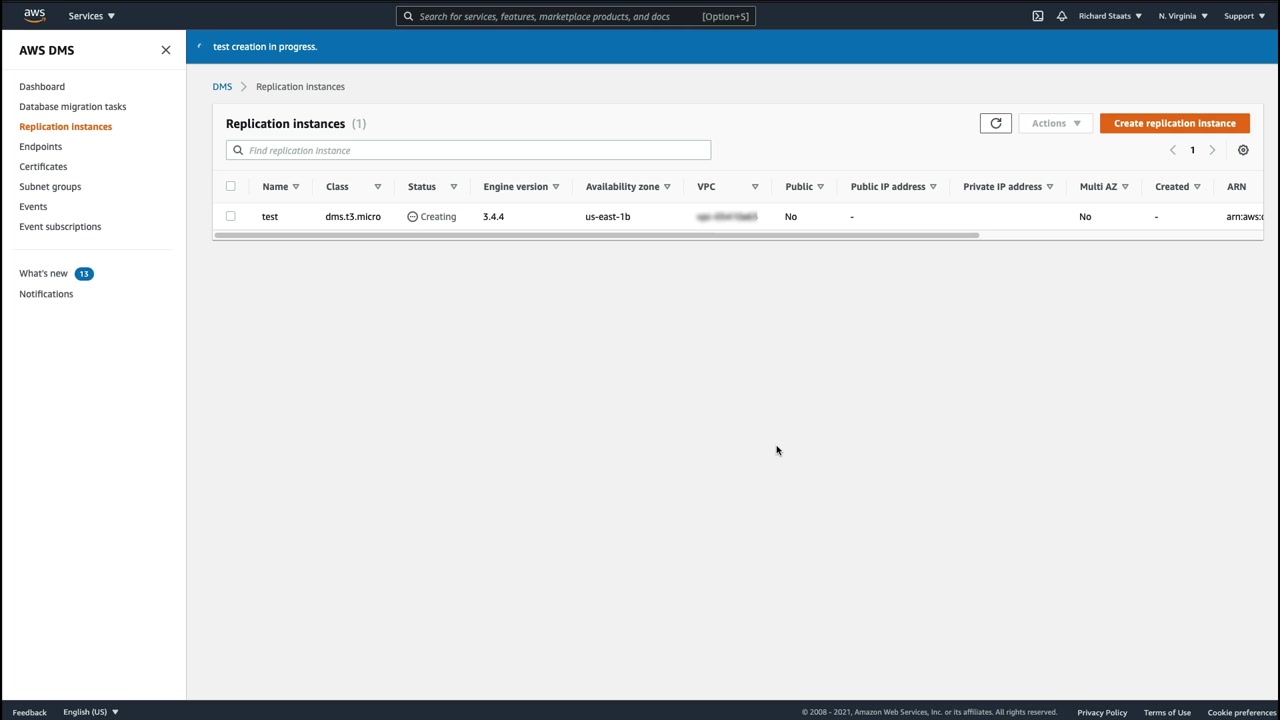View Events in sidebar
Screen dimensions: 1280x720
coord(33,207)
